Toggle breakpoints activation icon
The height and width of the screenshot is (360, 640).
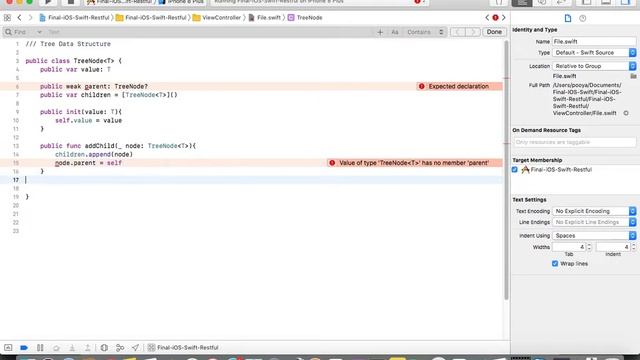24,347
